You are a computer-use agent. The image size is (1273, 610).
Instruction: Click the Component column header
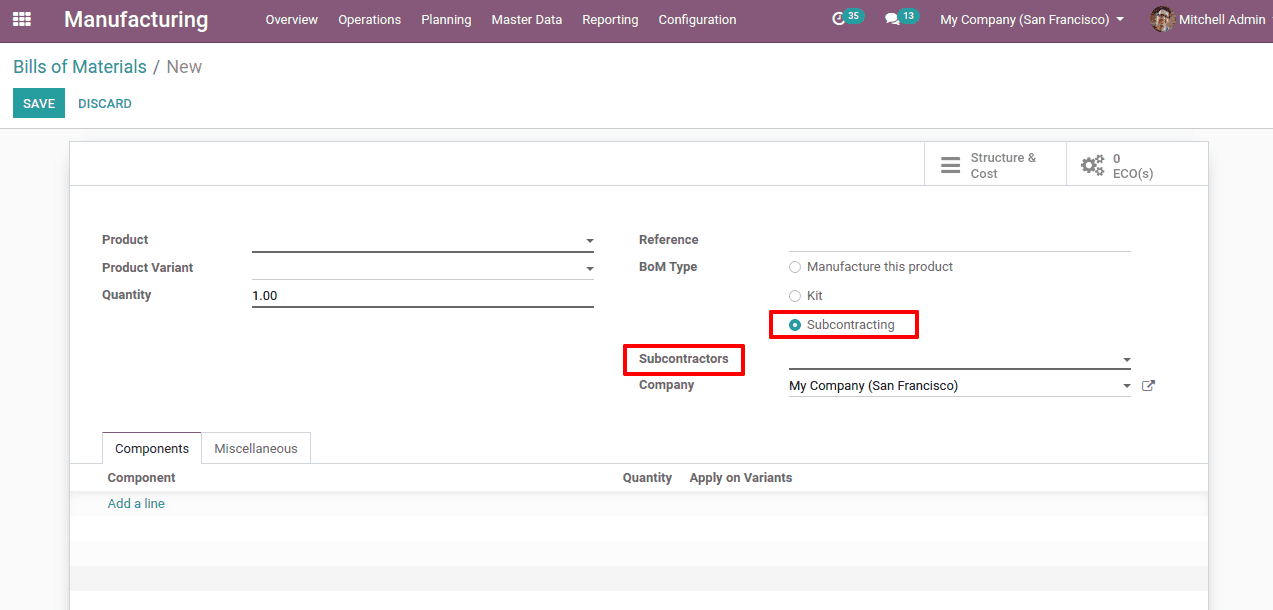tap(141, 478)
